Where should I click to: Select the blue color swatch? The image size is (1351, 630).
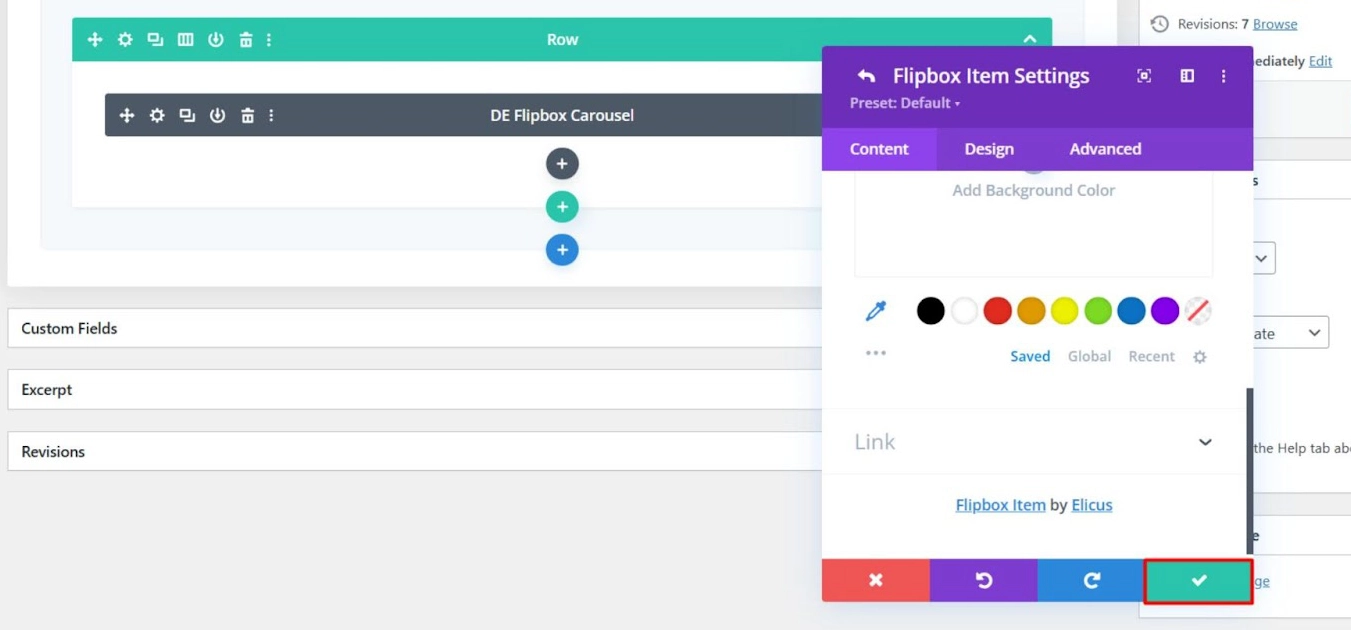1131,311
